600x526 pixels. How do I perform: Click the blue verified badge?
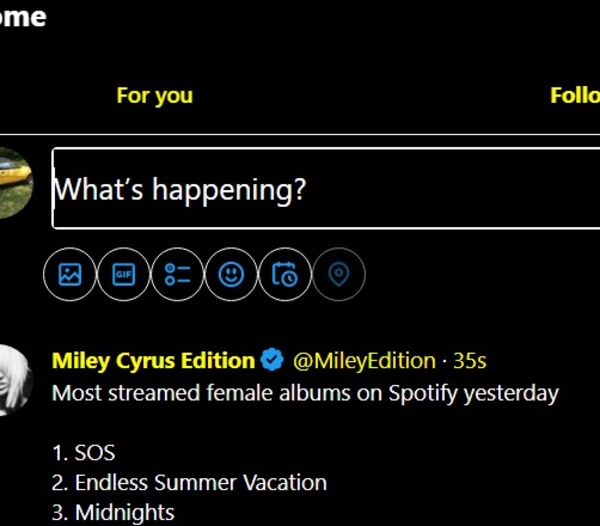coord(272,360)
